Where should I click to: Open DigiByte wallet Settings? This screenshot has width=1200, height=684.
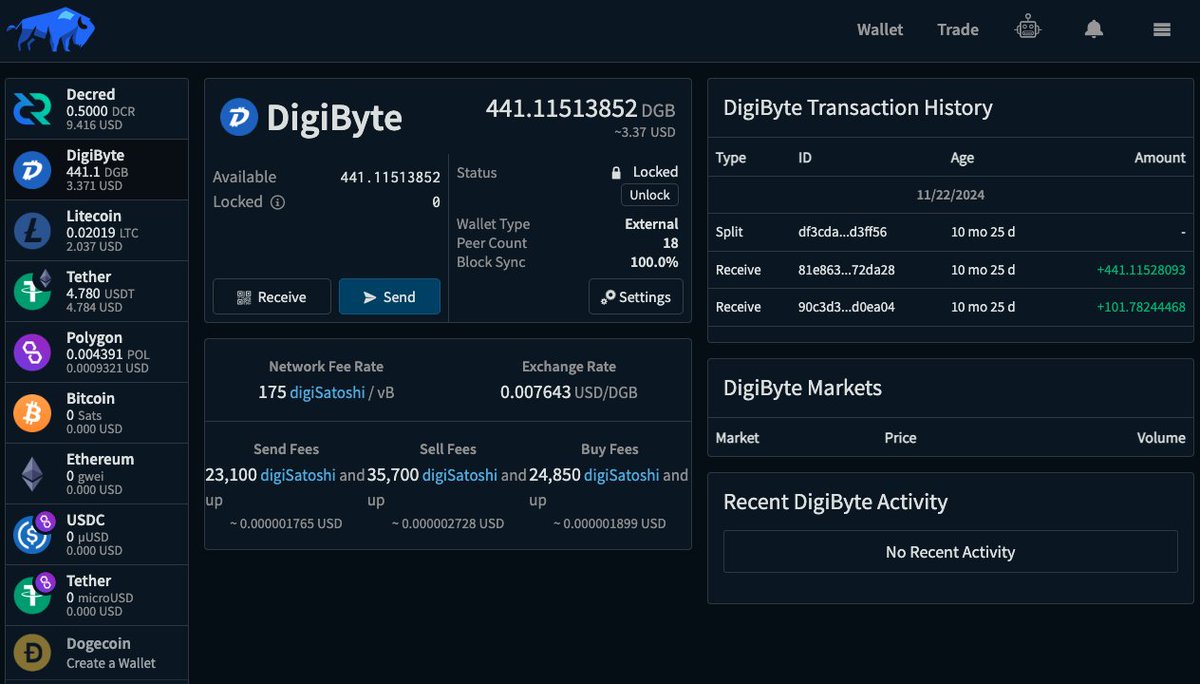coord(636,297)
